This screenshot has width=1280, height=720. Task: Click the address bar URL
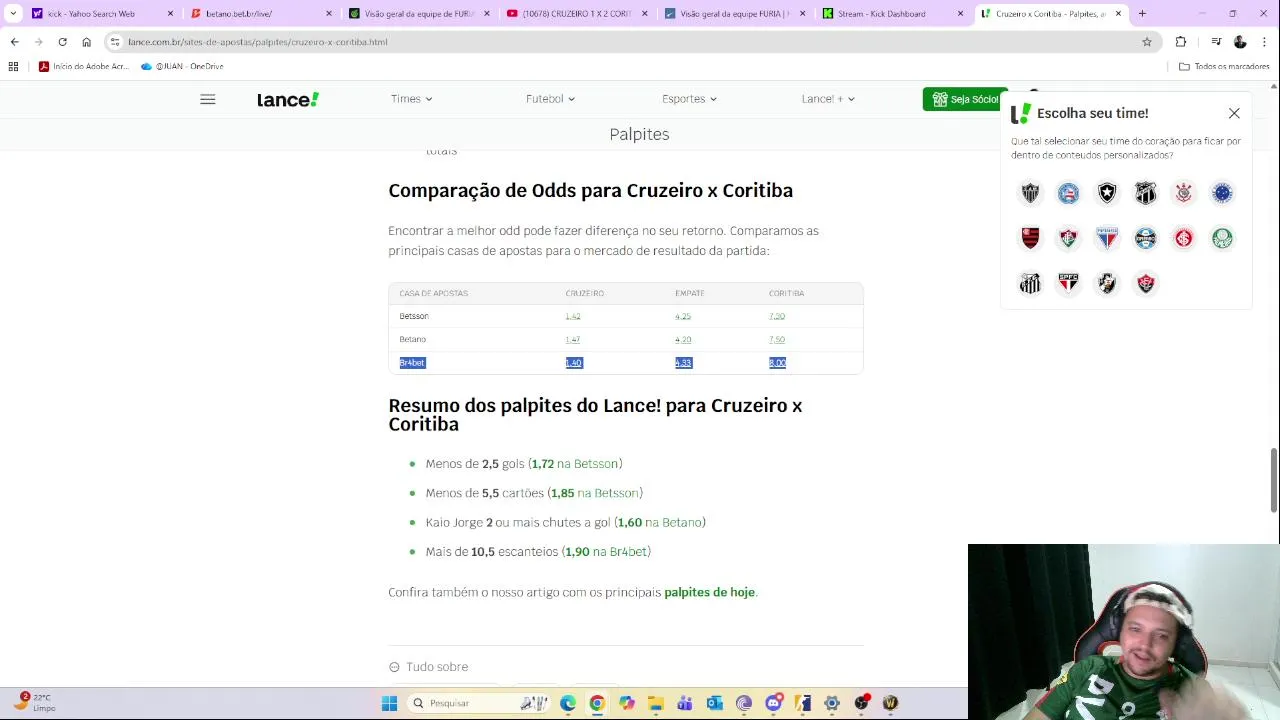point(258,42)
